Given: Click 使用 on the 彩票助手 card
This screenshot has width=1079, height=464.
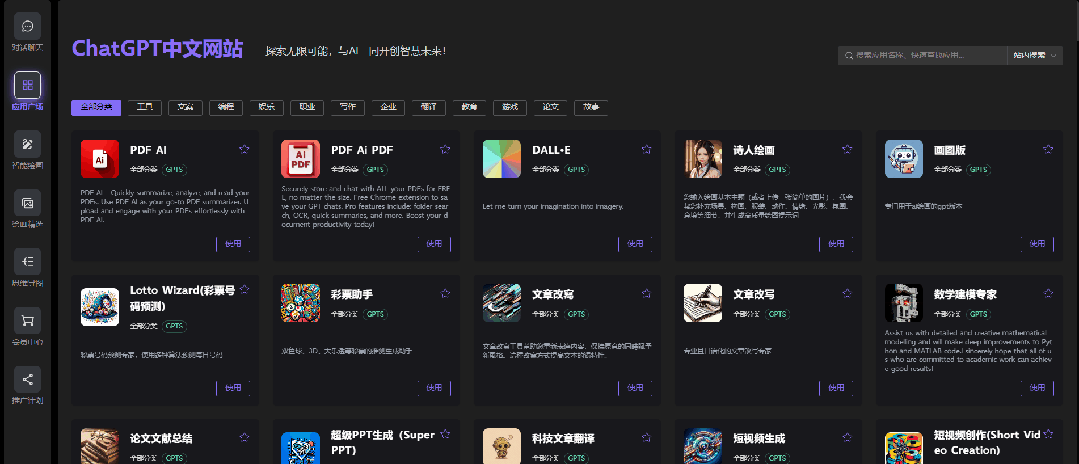Looking at the screenshot, I should tap(434, 388).
